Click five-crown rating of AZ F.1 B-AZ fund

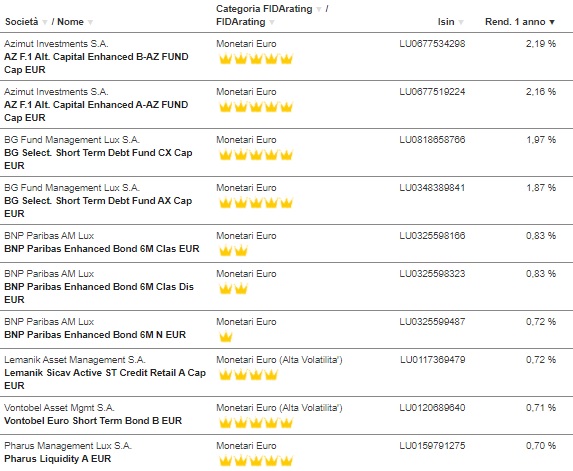pos(256,58)
